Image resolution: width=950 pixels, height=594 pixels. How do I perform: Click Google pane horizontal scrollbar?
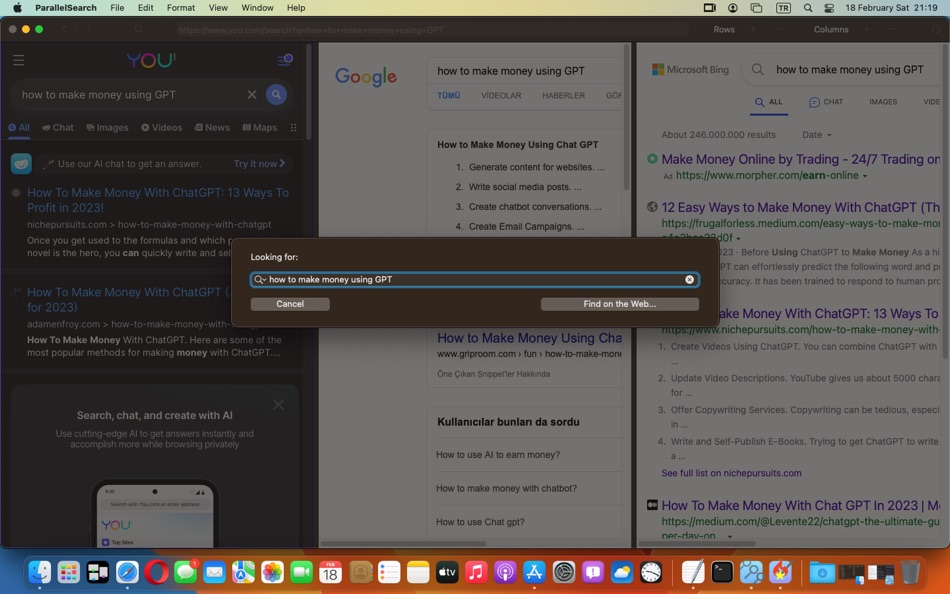403,544
